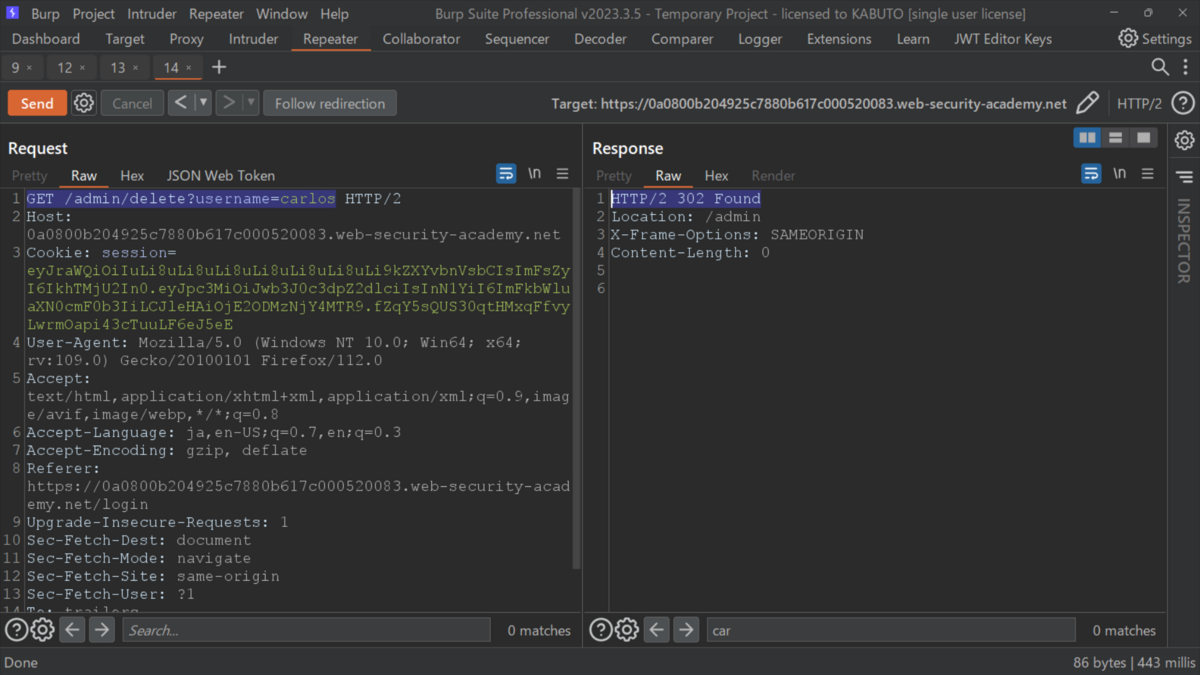Switch to Repeater tab 13
Screen dimensions: 1200x675
click(118, 68)
